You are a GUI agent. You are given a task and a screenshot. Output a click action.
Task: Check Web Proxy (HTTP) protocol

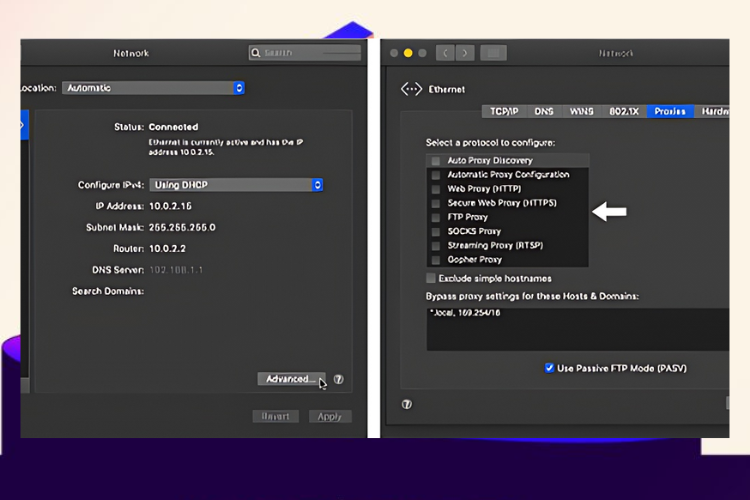[x=436, y=189]
